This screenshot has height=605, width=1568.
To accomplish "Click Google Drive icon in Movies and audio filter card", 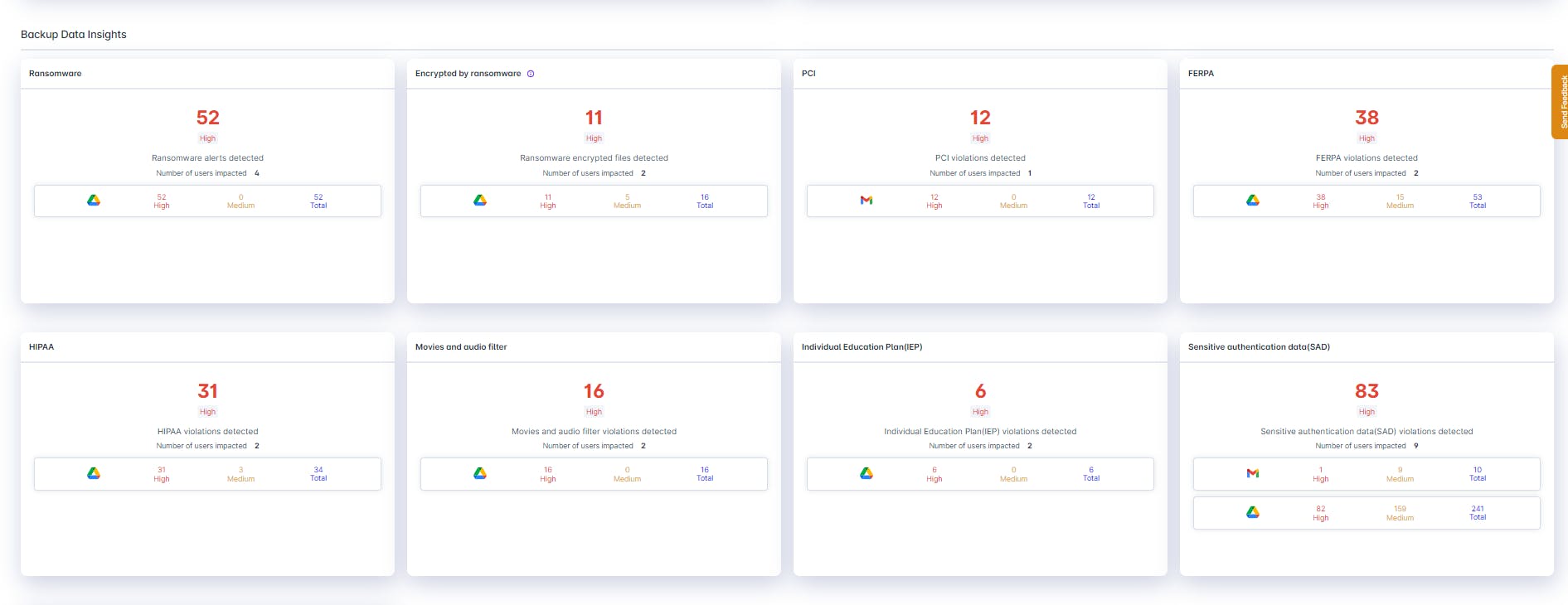I will click(480, 473).
